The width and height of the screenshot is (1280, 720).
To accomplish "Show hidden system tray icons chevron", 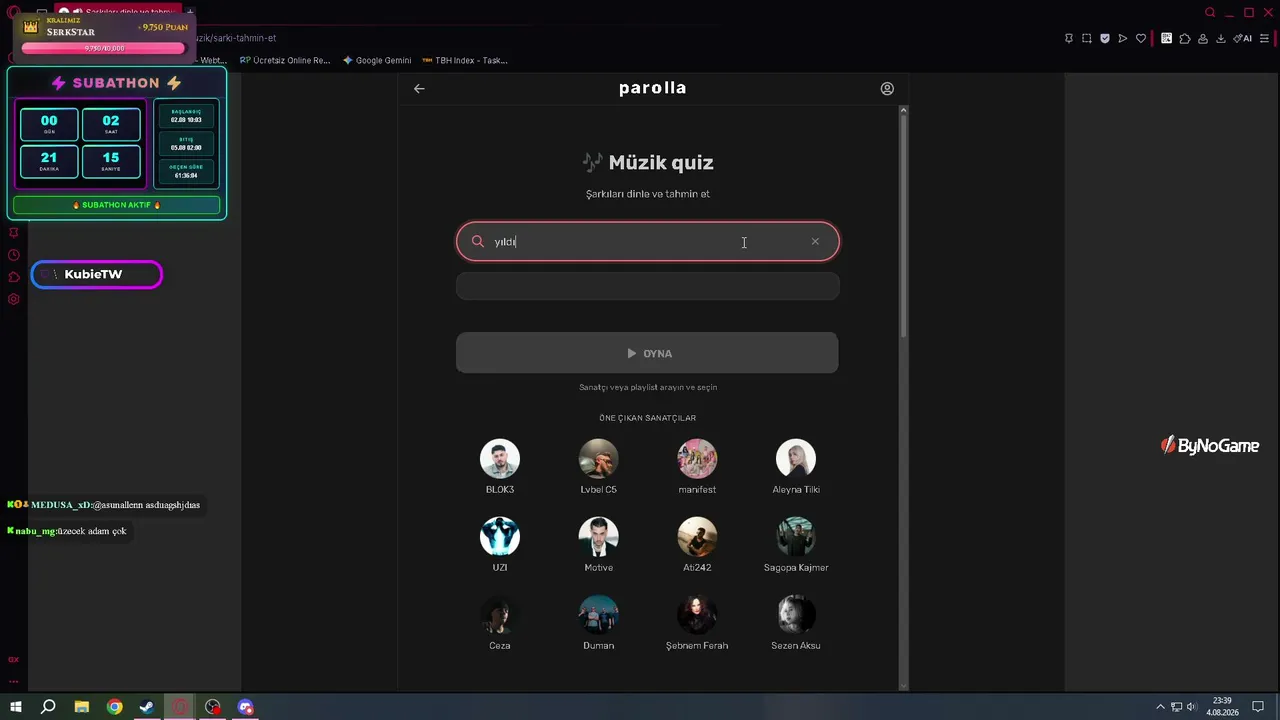I will [1160, 707].
